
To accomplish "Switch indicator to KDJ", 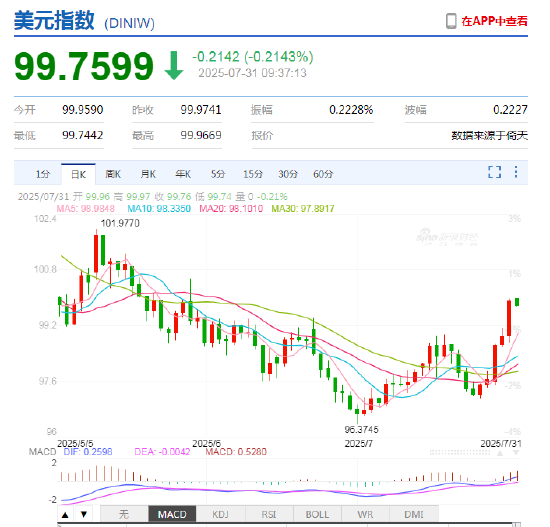I will (x=220, y=514).
